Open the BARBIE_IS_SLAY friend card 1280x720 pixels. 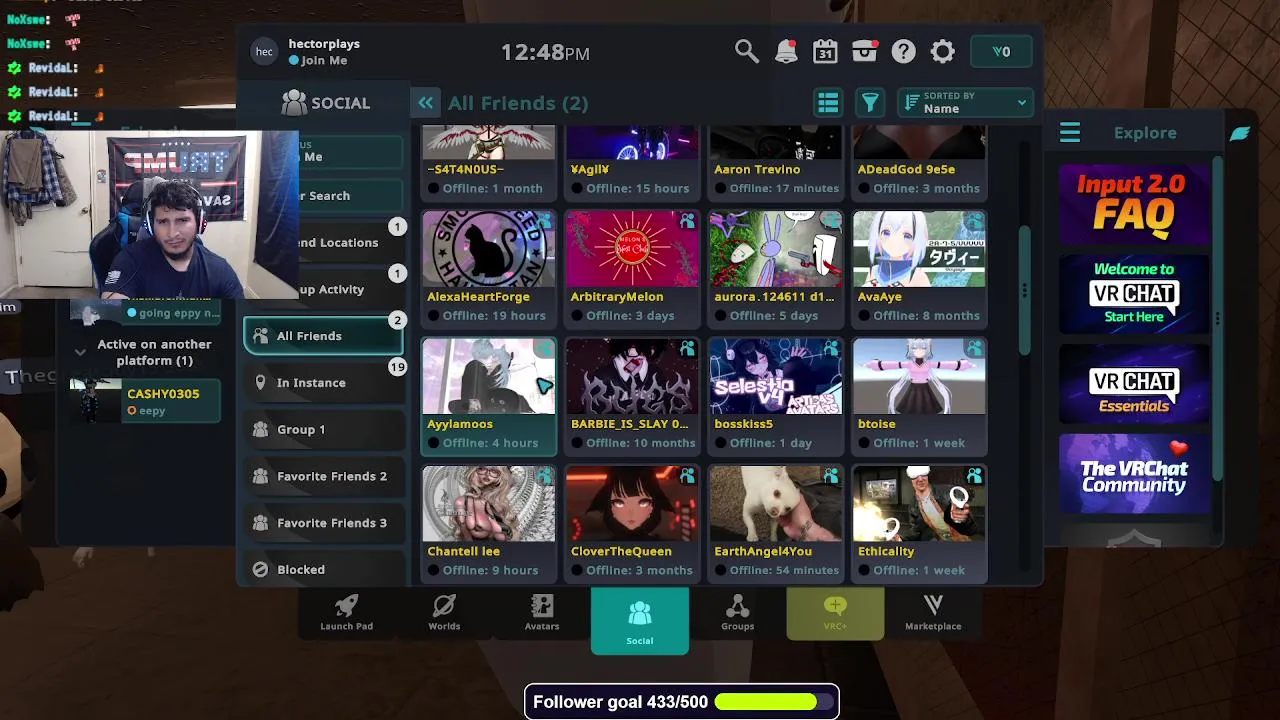[632, 396]
